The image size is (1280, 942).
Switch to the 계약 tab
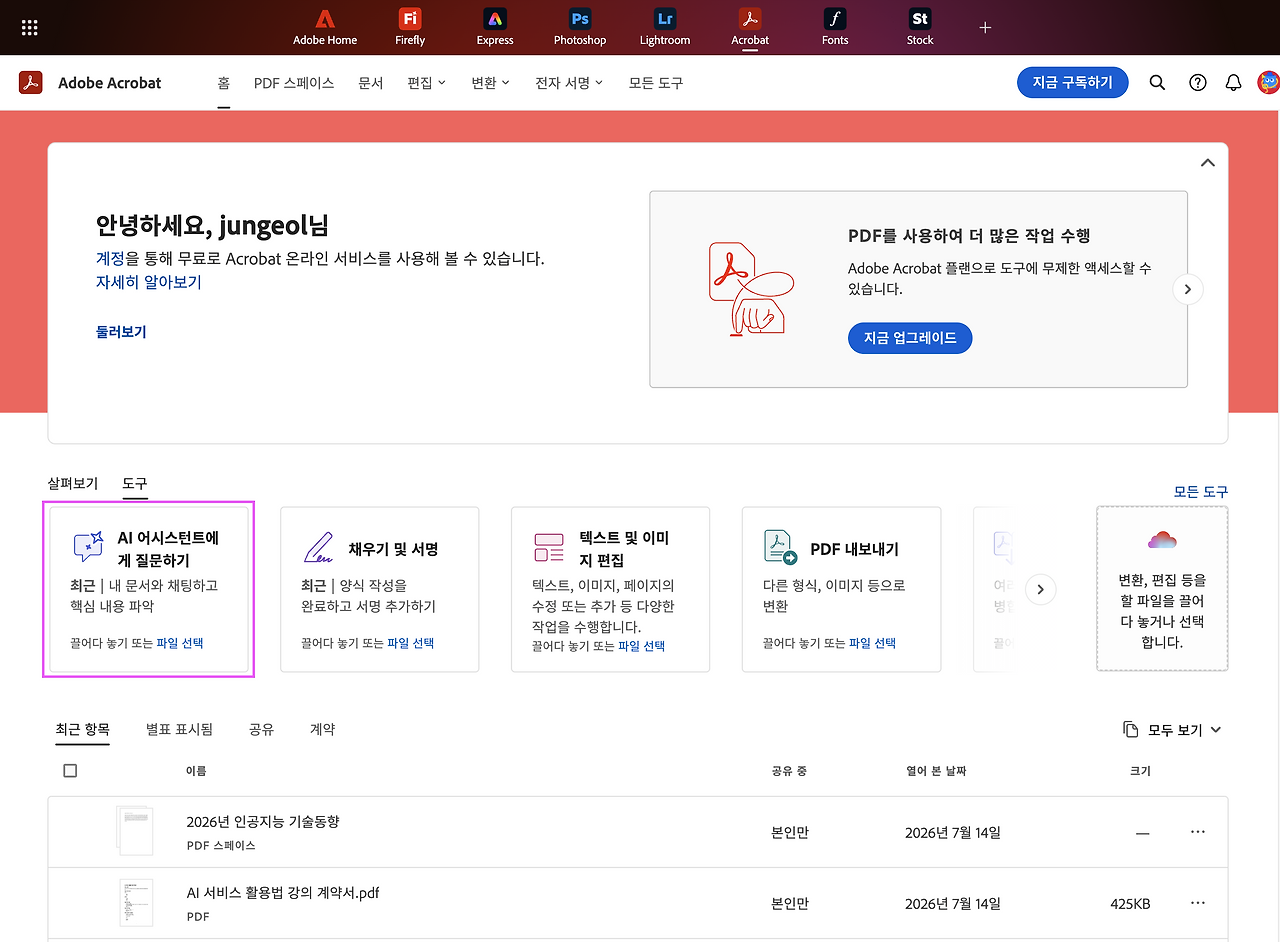322,730
